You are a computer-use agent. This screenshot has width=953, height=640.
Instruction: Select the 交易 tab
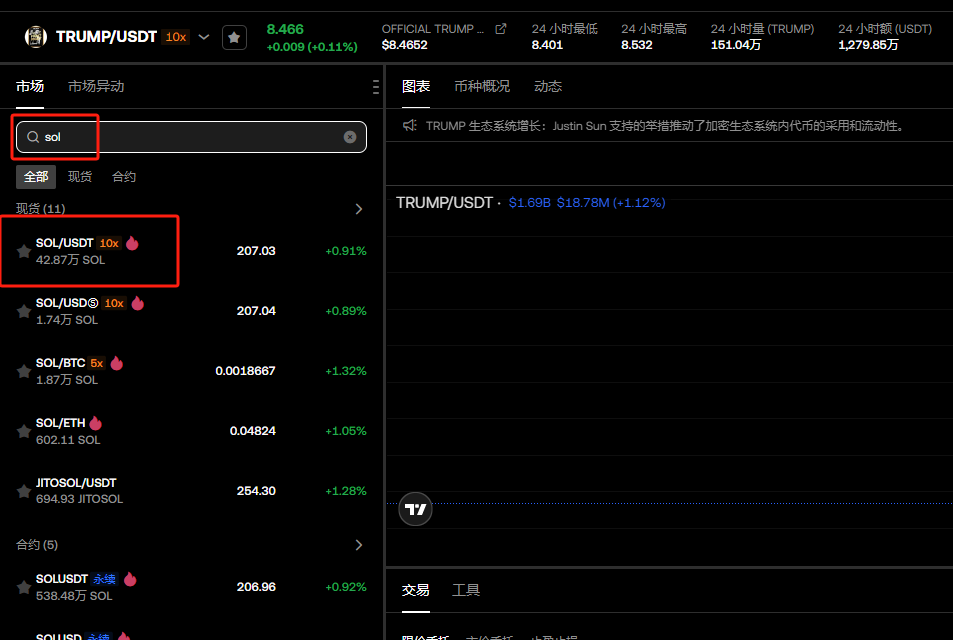click(416, 590)
